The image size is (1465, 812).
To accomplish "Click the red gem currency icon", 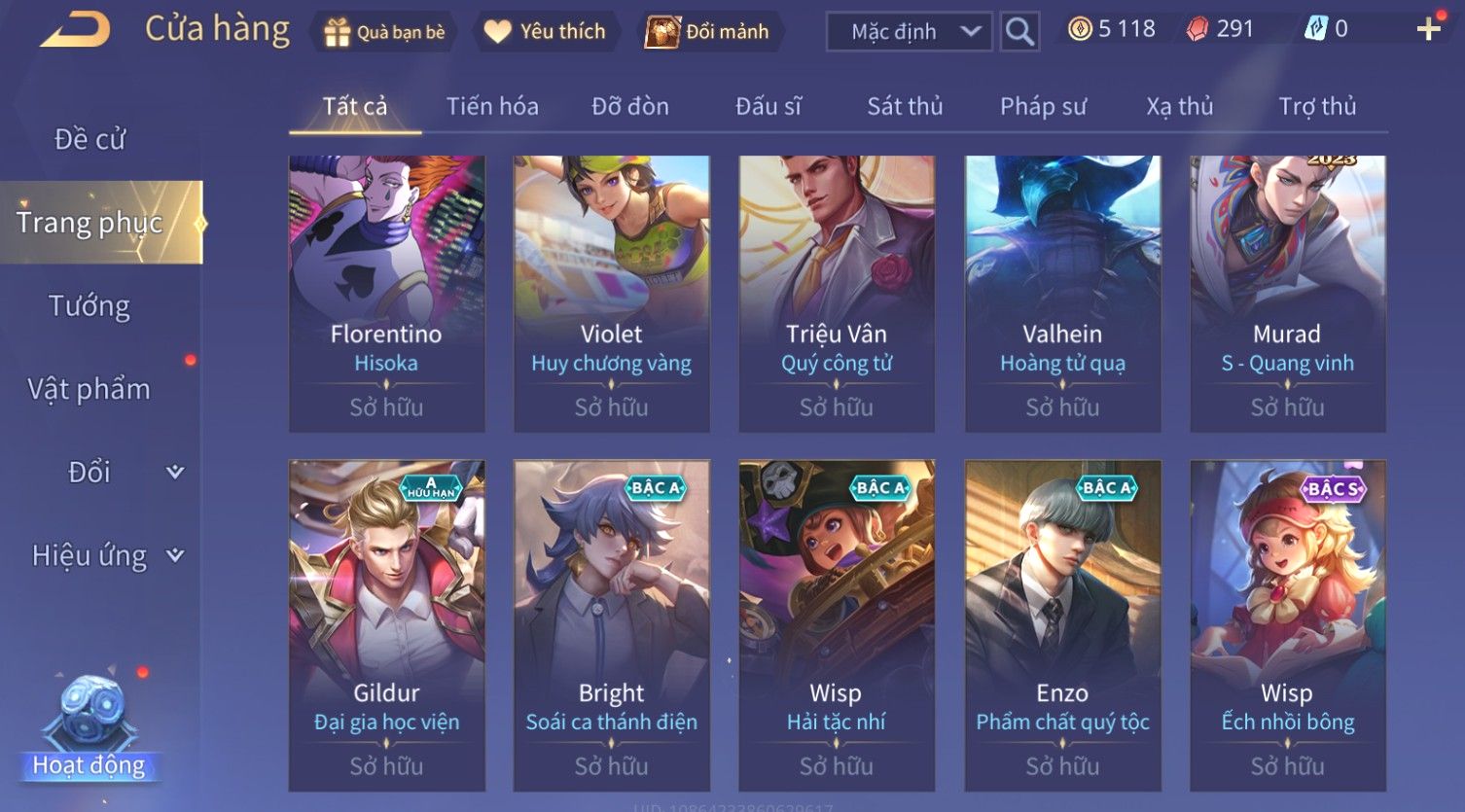I will coord(1197,30).
